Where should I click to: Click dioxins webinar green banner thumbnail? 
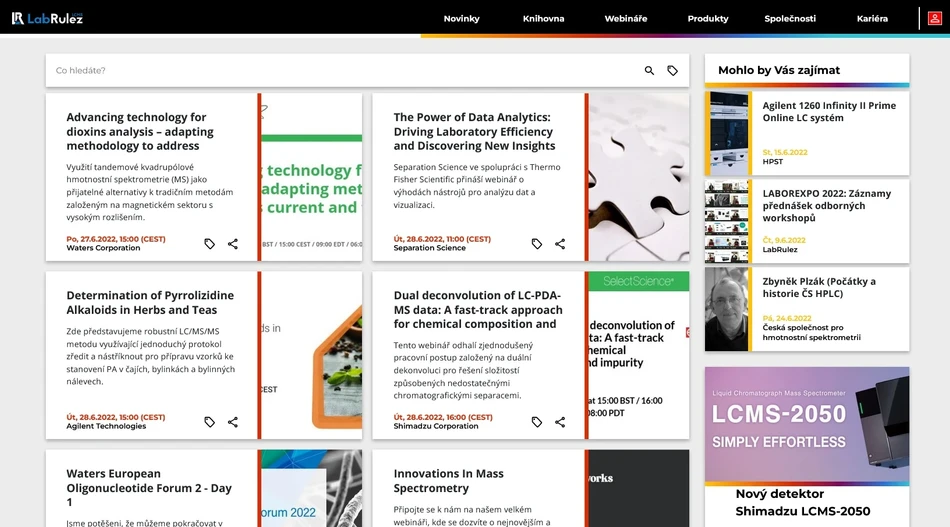[x=312, y=177]
